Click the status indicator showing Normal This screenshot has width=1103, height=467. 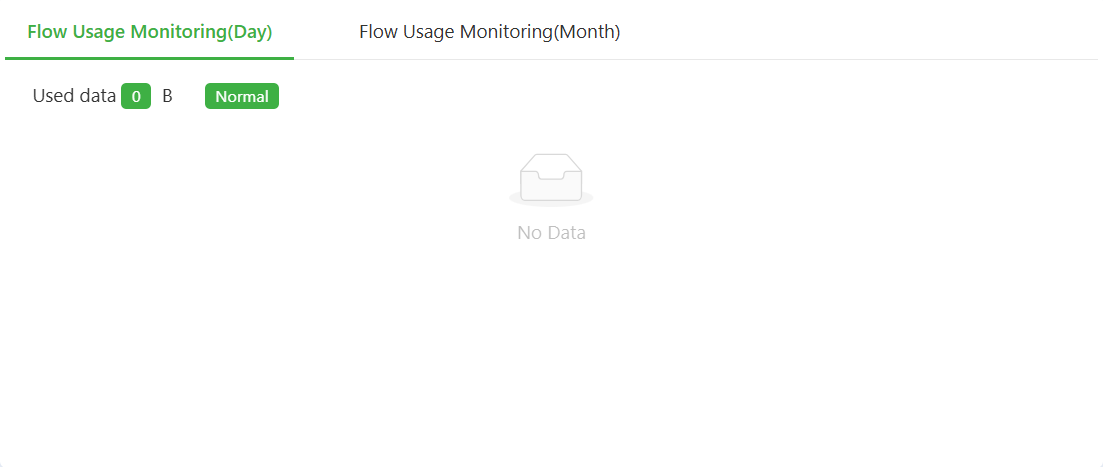pos(242,97)
